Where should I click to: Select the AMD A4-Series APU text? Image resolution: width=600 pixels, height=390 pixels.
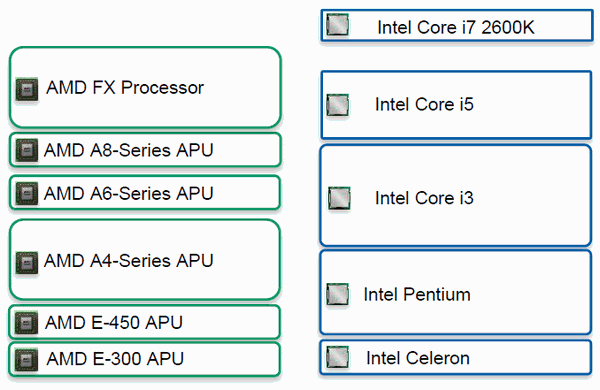point(129,261)
